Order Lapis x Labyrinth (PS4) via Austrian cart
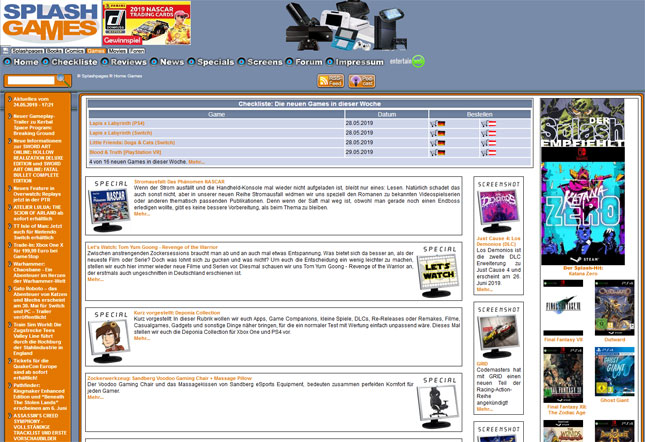The height and width of the screenshot is (442, 645). click(489, 124)
